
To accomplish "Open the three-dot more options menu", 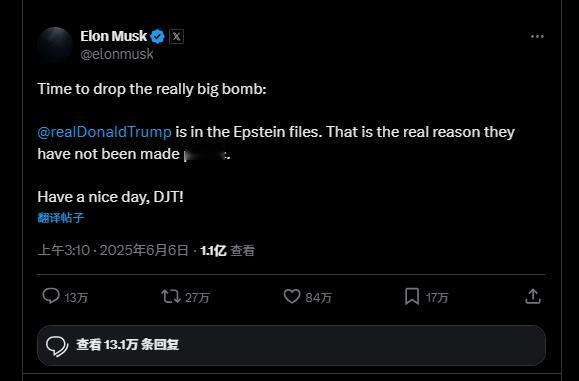I will (x=537, y=36).
